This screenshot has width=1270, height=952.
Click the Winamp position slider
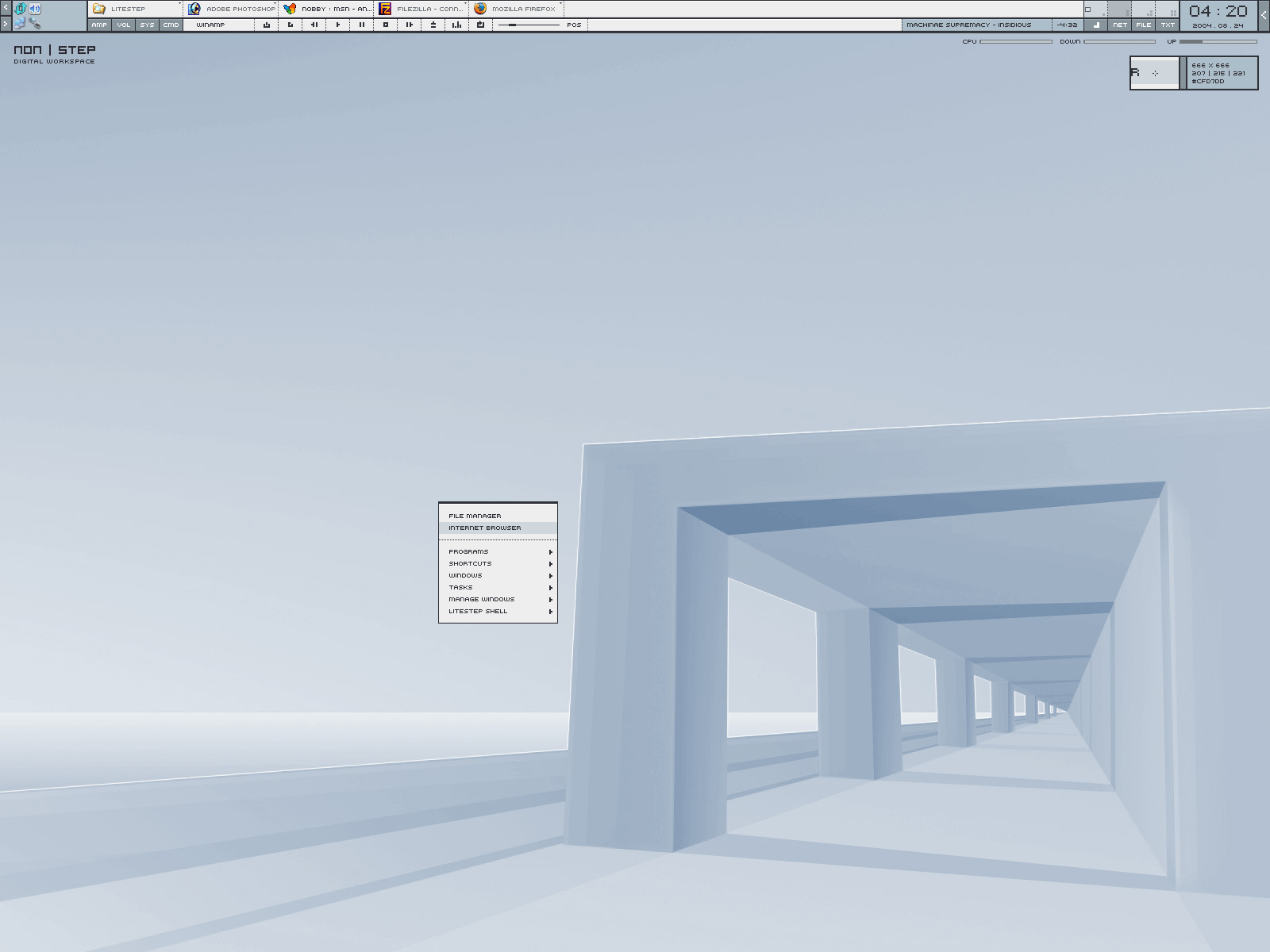tap(529, 25)
